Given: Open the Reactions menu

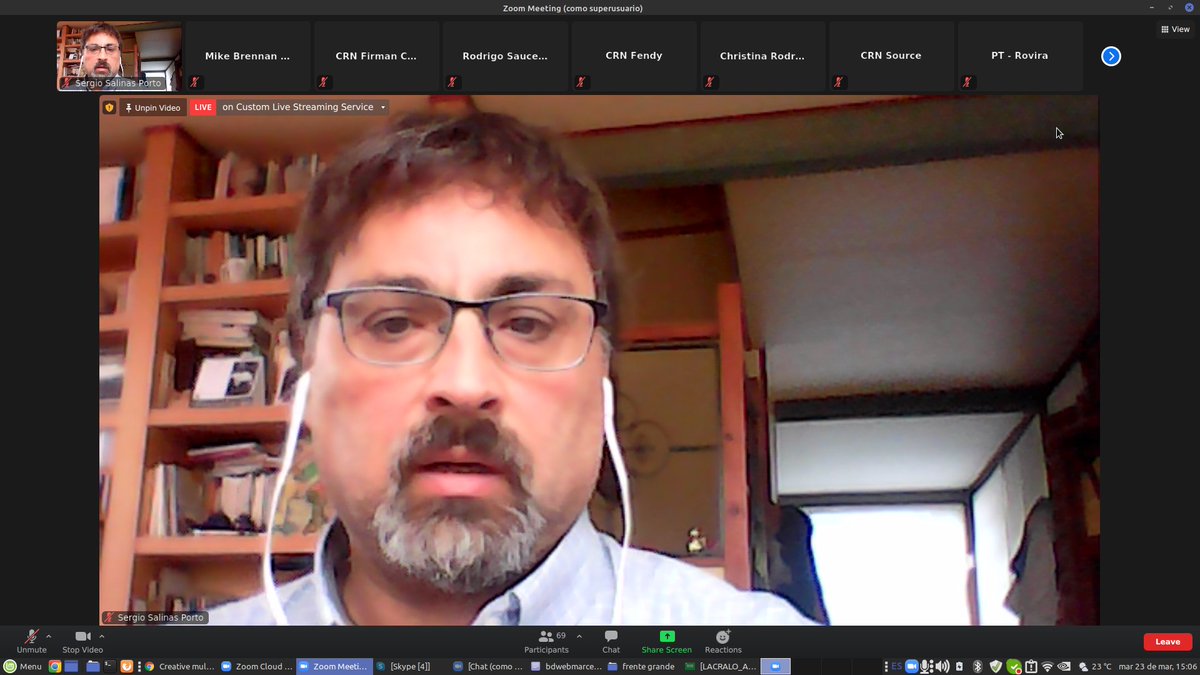Looking at the screenshot, I should click(x=723, y=640).
